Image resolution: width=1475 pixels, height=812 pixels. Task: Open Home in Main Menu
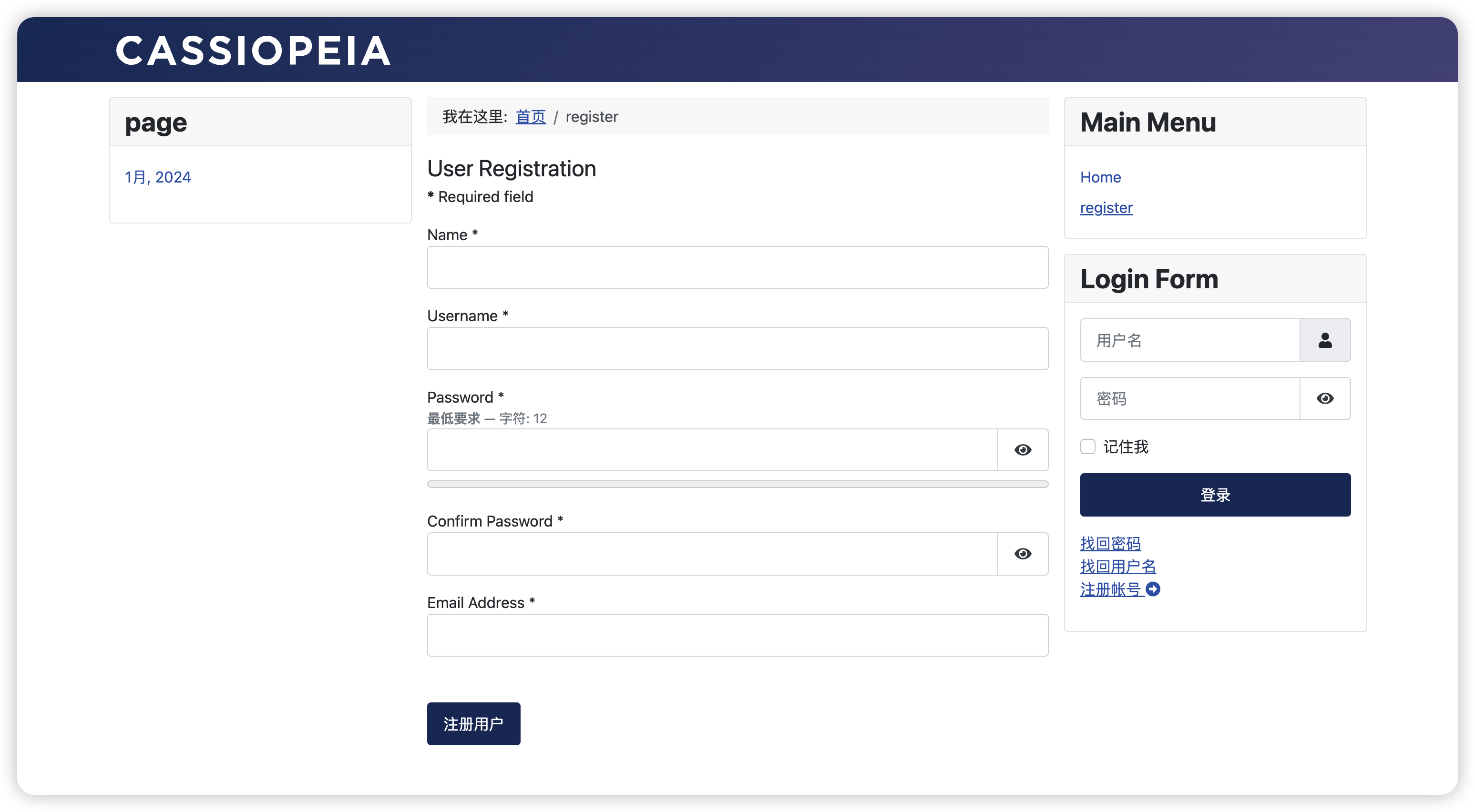pos(1100,177)
